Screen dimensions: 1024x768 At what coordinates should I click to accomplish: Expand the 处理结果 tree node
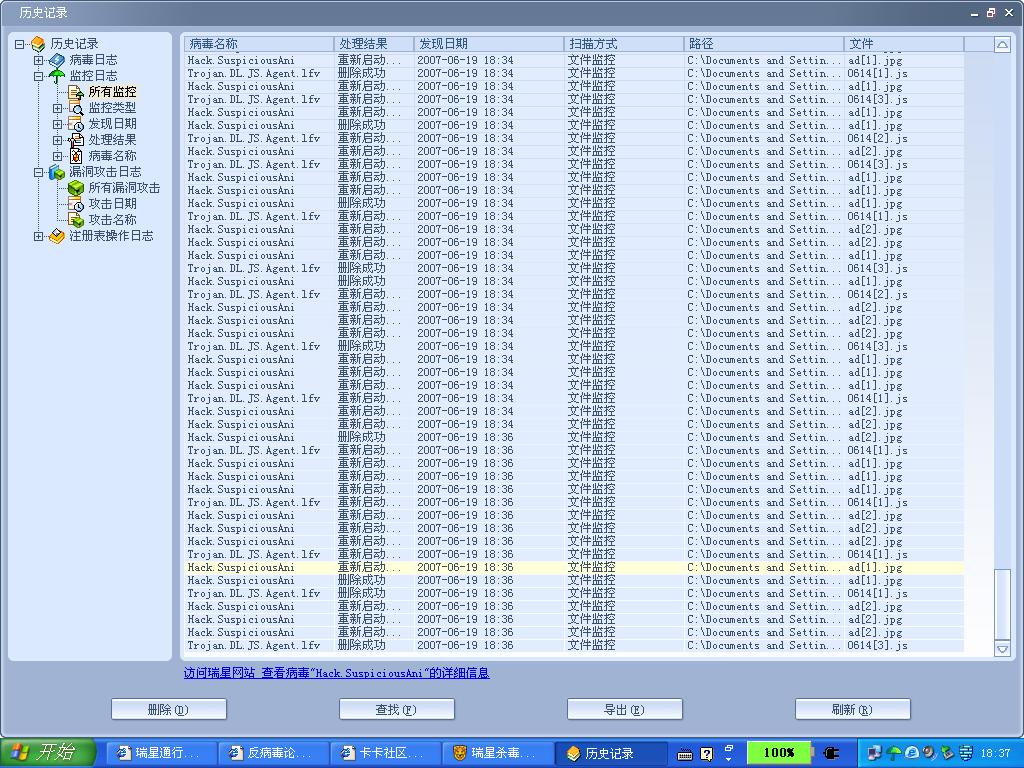[57, 140]
